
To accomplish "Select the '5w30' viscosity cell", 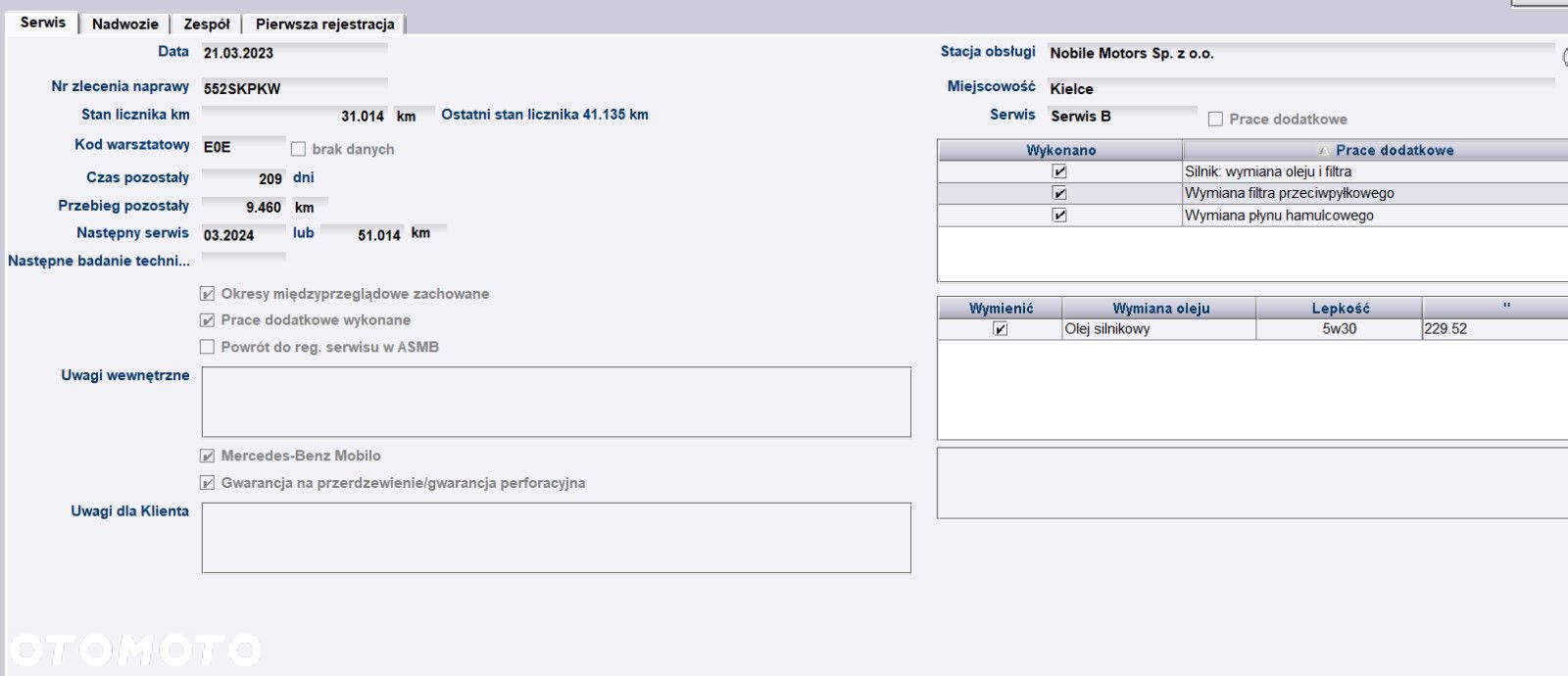I will 1340,329.
